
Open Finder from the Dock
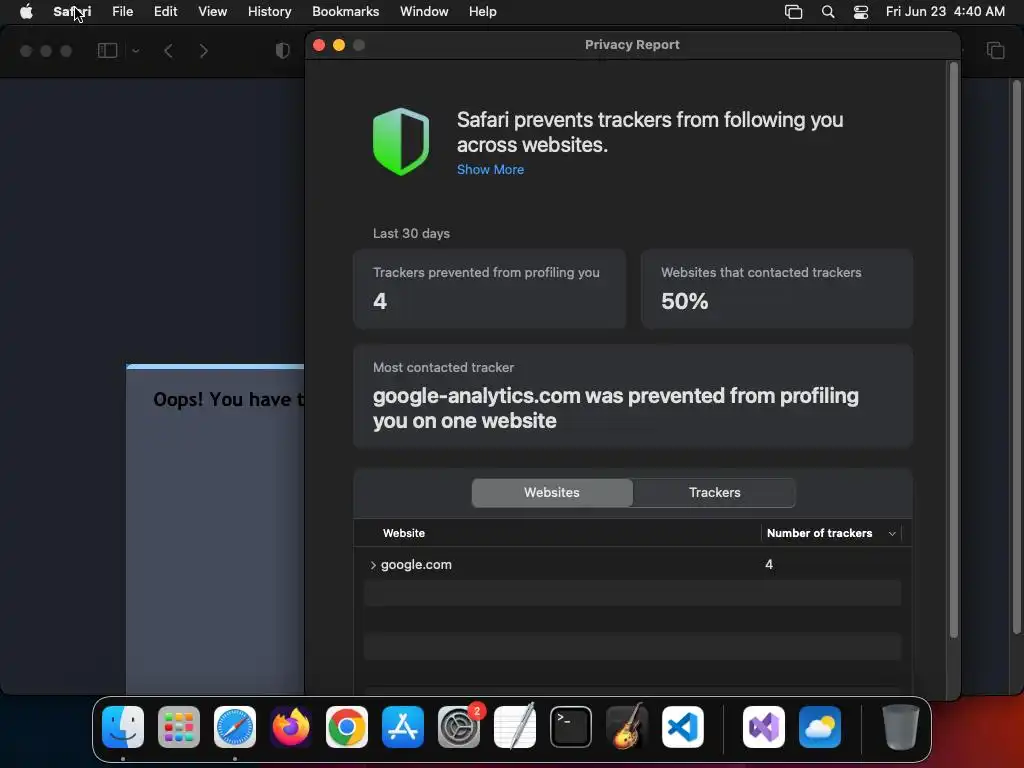point(123,727)
